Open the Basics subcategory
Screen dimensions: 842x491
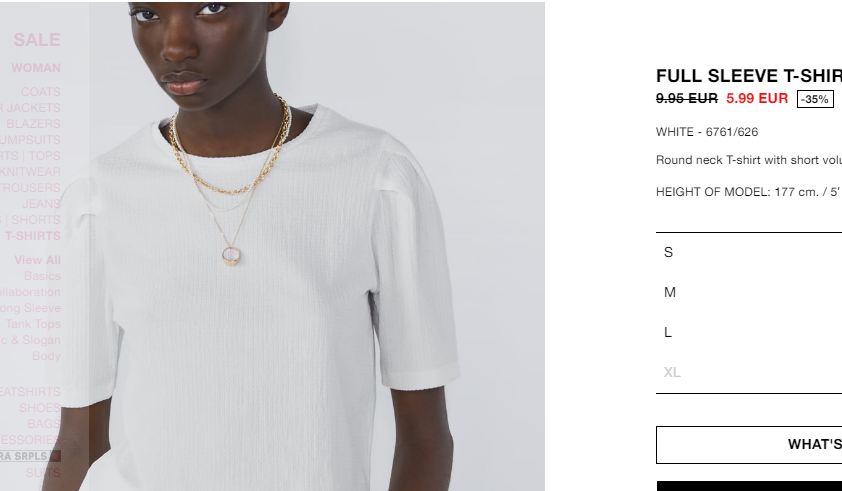pos(42,276)
